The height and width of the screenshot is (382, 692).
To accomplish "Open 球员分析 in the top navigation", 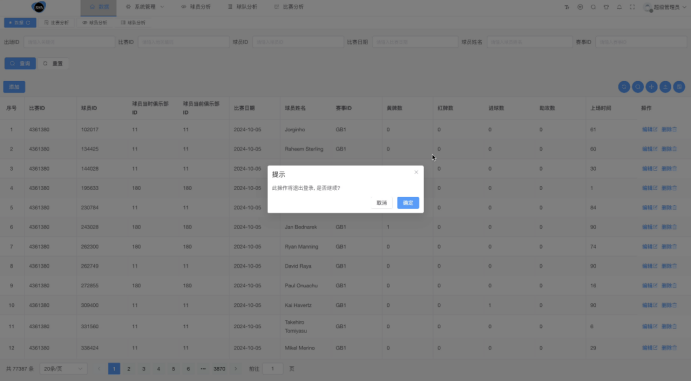I will 196,7.
